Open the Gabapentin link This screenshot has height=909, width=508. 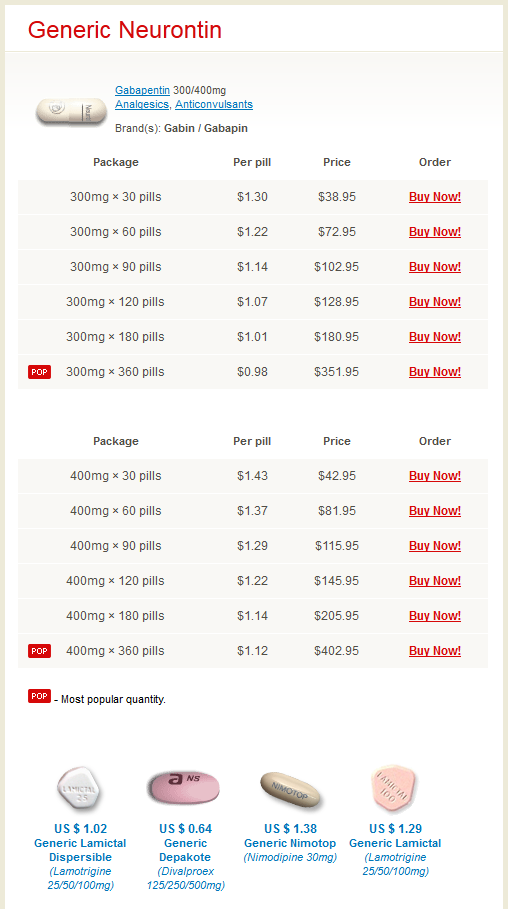(143, 90)
